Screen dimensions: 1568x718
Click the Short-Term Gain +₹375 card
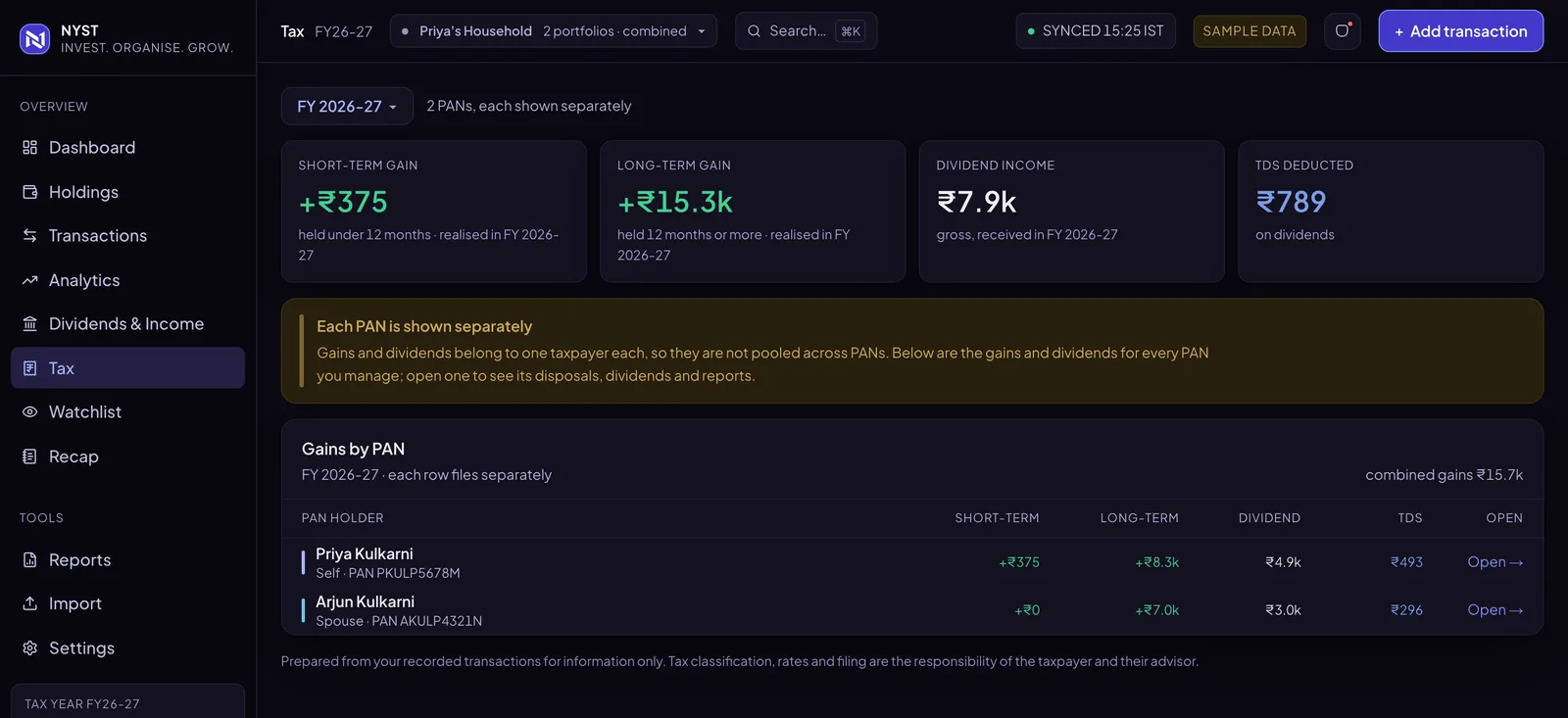coord(434,212)
